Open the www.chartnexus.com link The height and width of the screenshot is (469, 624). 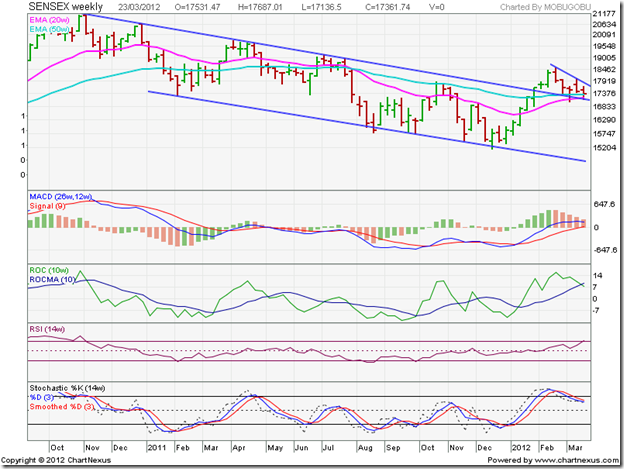tap(576, 460)
